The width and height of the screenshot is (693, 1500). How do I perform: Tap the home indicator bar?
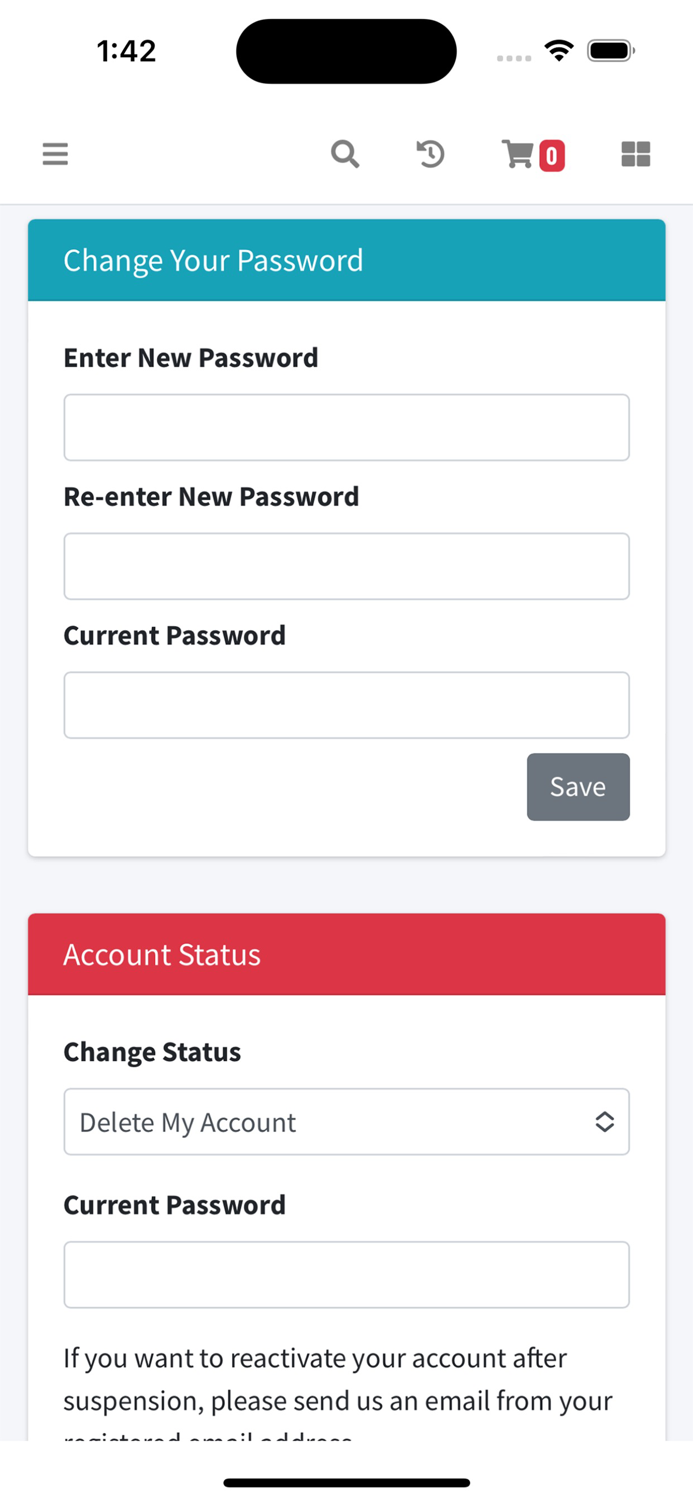[x=346, y=1482]
